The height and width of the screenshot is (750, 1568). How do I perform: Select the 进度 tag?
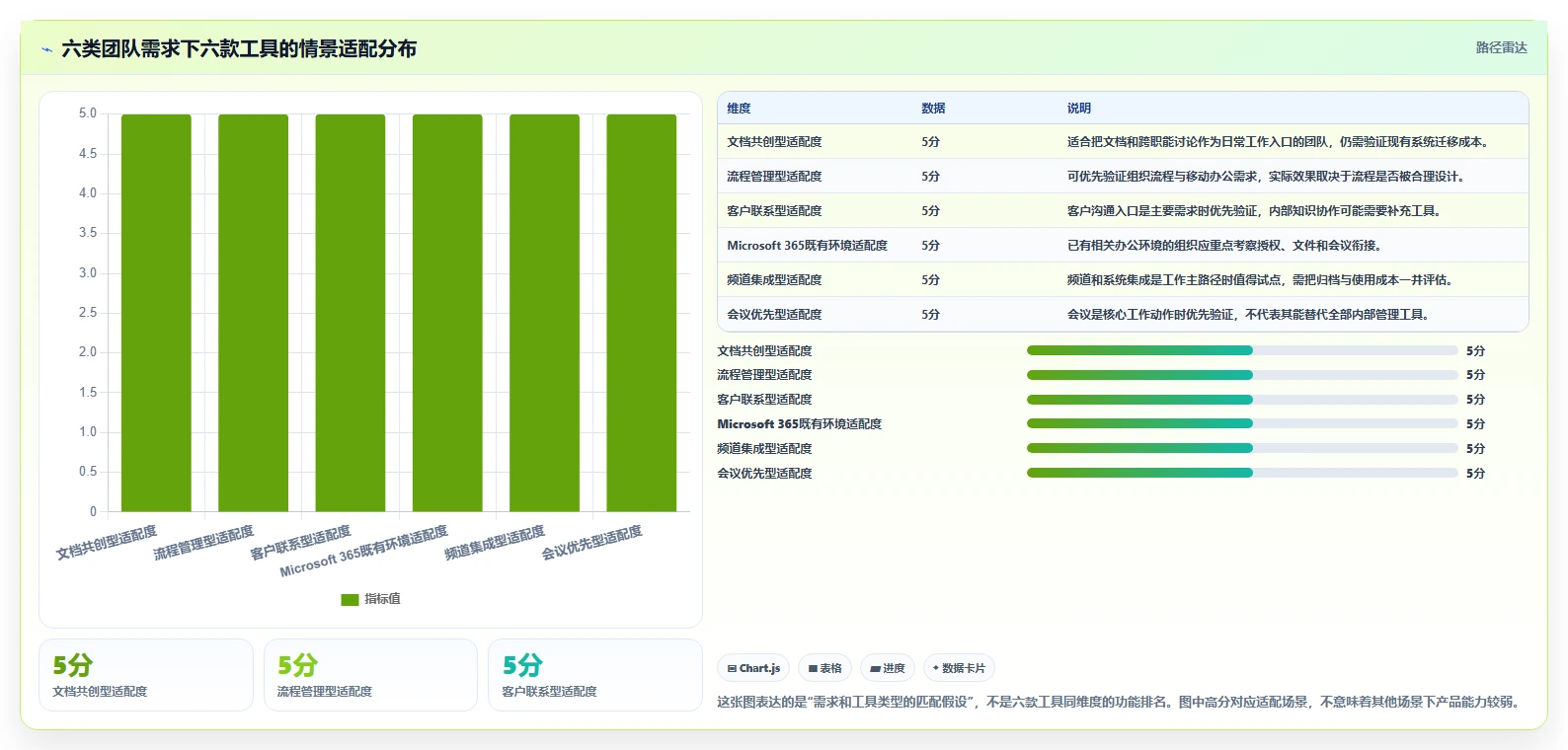click(x=888, y=668)
